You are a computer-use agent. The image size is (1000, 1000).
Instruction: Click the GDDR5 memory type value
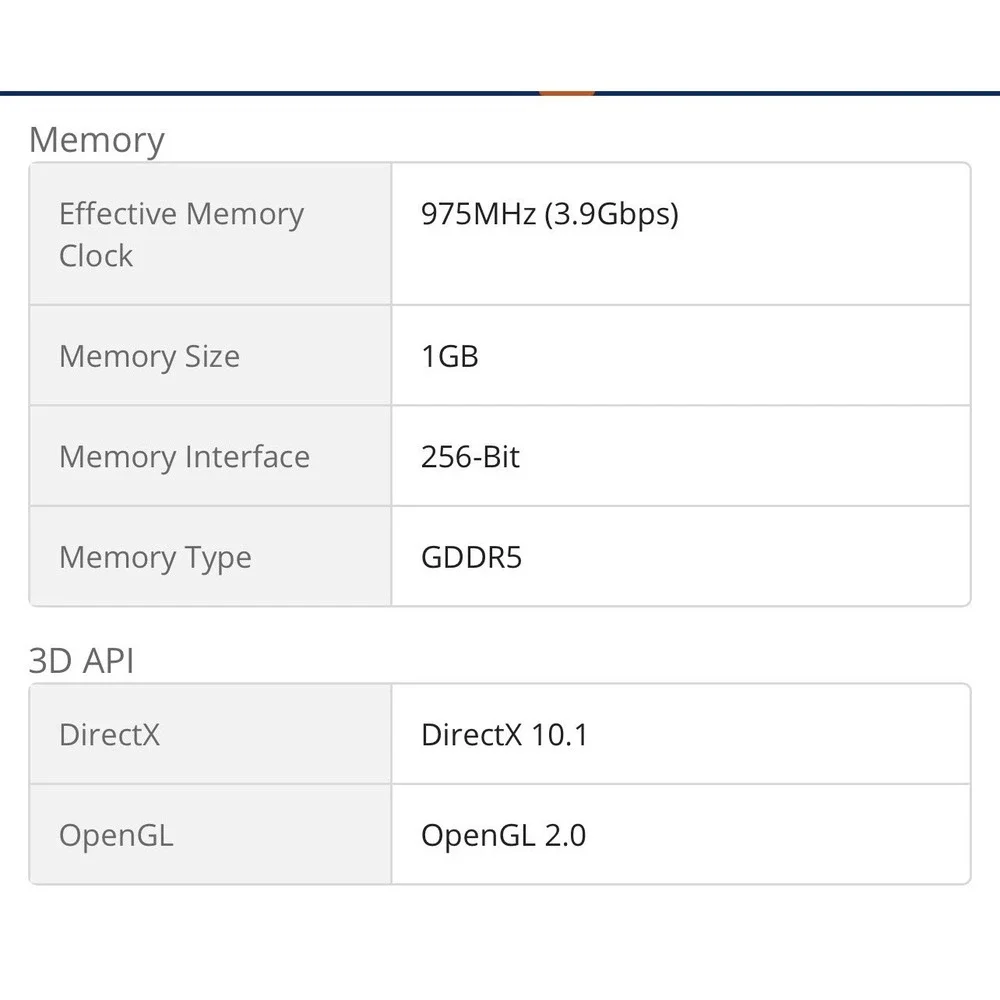[x=471, y=557]
